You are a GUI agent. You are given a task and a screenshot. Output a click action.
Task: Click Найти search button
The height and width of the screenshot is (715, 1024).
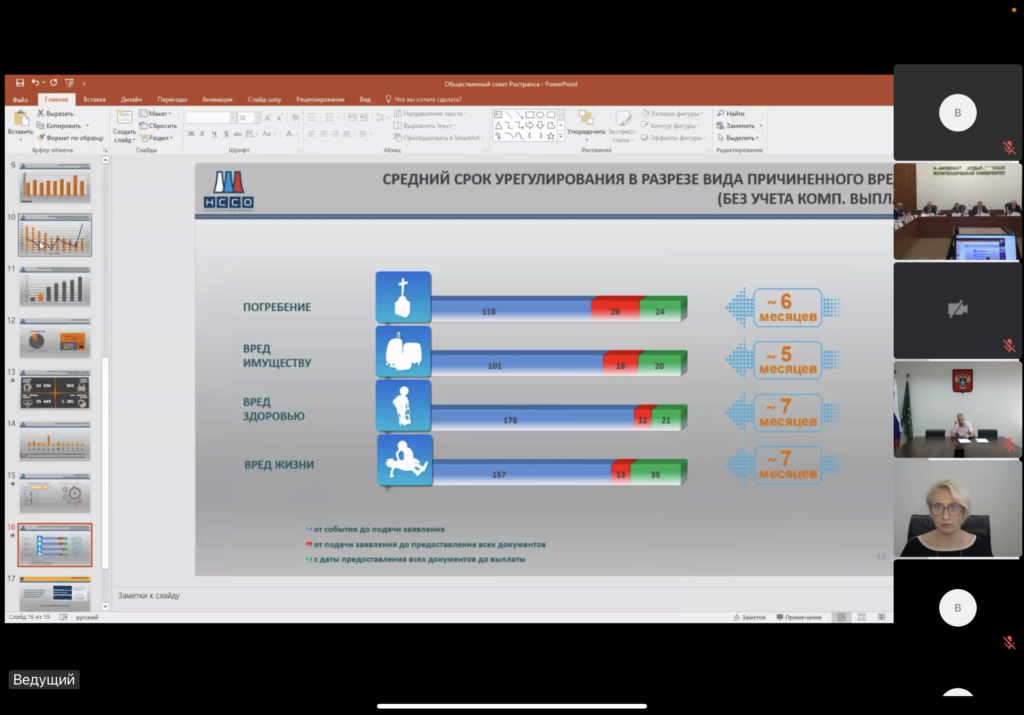(x=731, y=114)
